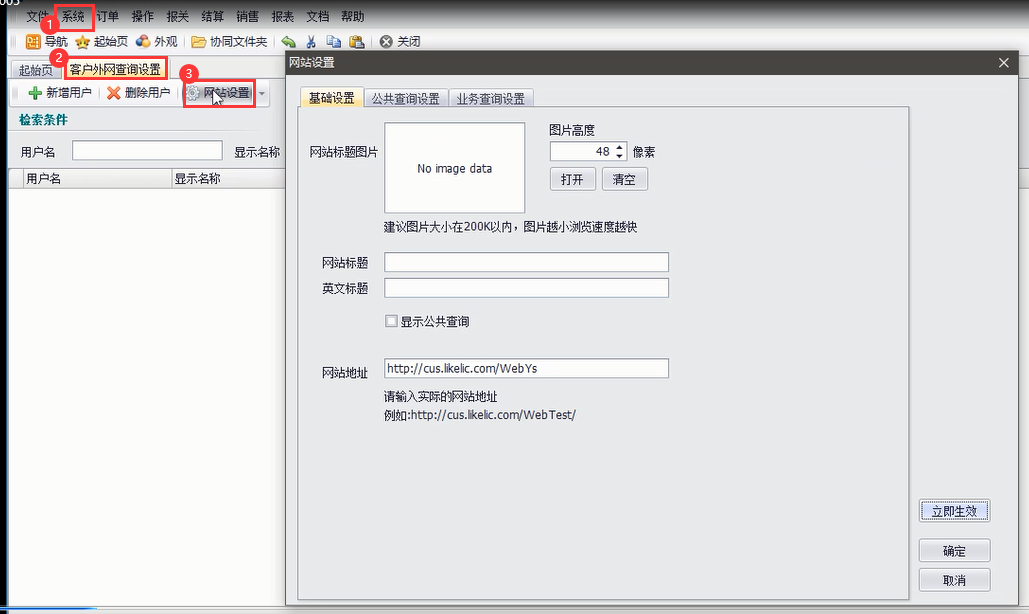The height and width of the screenshot is (614, 1029).
Task: Open the 起始页 star icon in toolbar
Action: [83, 42]
